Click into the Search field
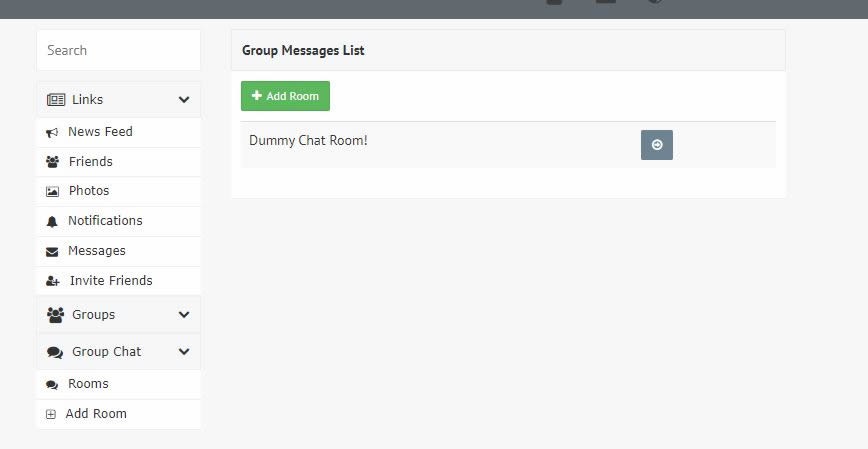 click(x=118, y=50)
